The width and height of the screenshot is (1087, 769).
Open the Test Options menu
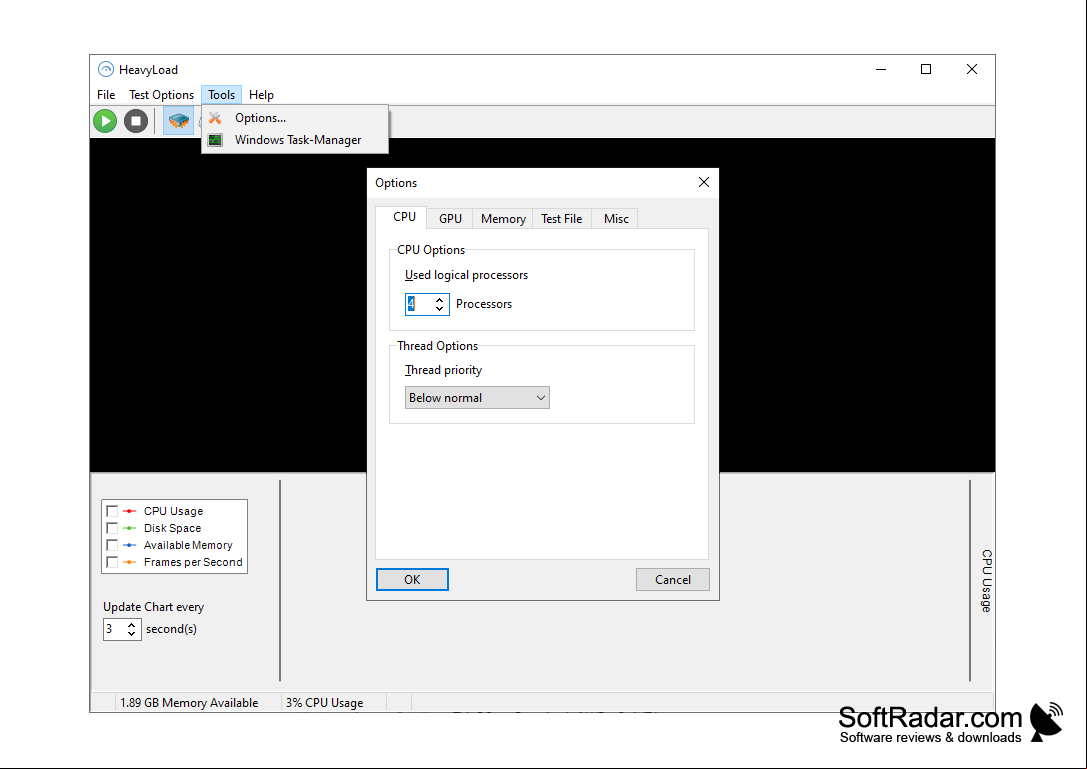point(162,95)
